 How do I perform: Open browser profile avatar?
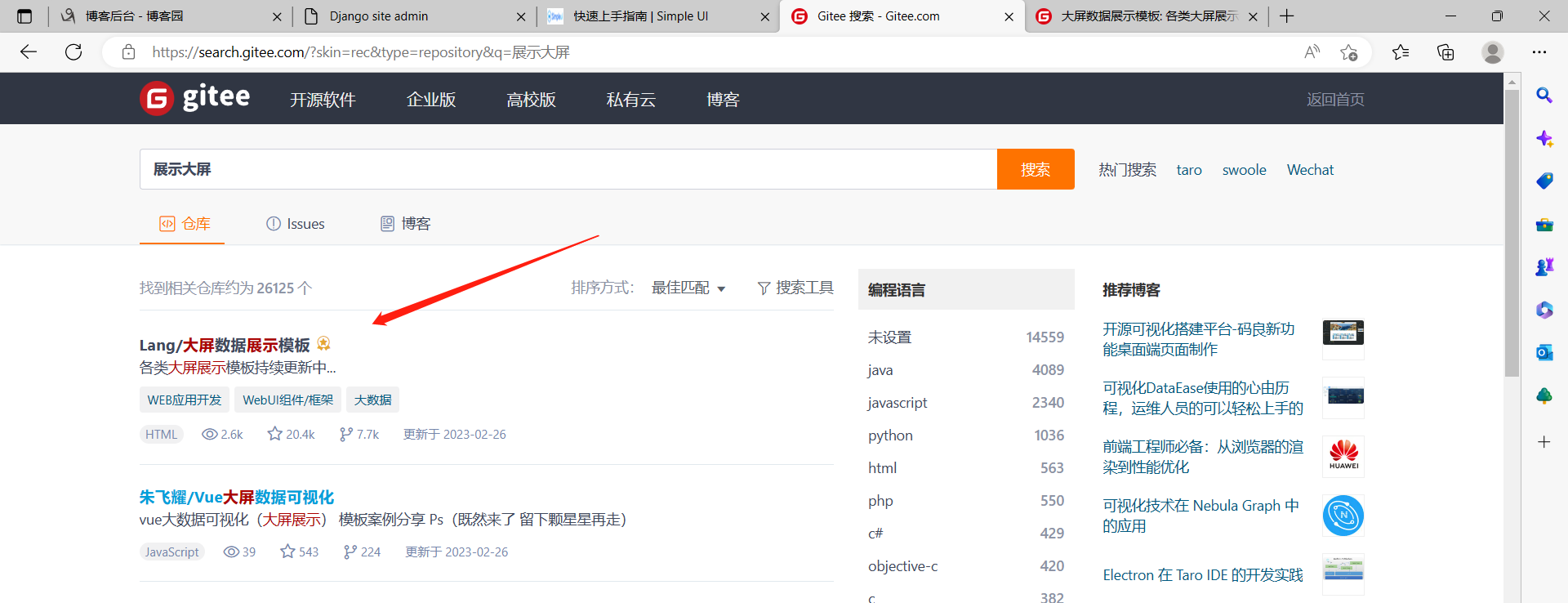(1493, 52)
